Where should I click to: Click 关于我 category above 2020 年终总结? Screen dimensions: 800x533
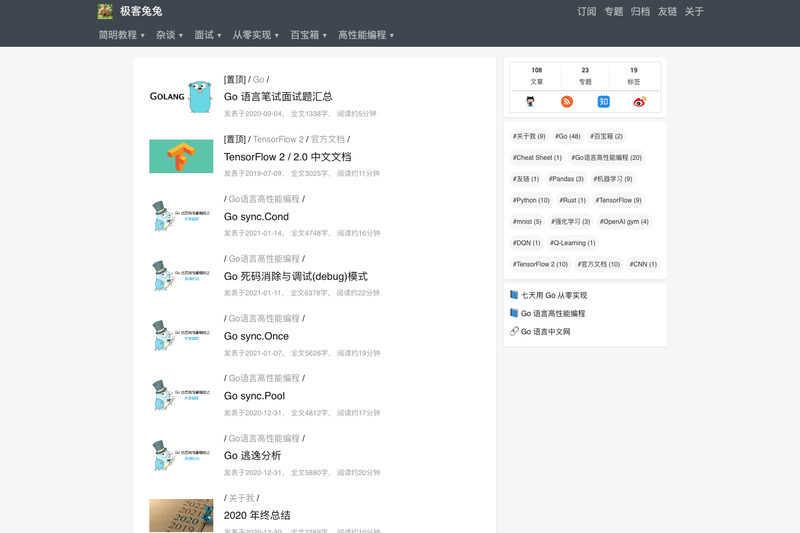(x=241, y=498)
